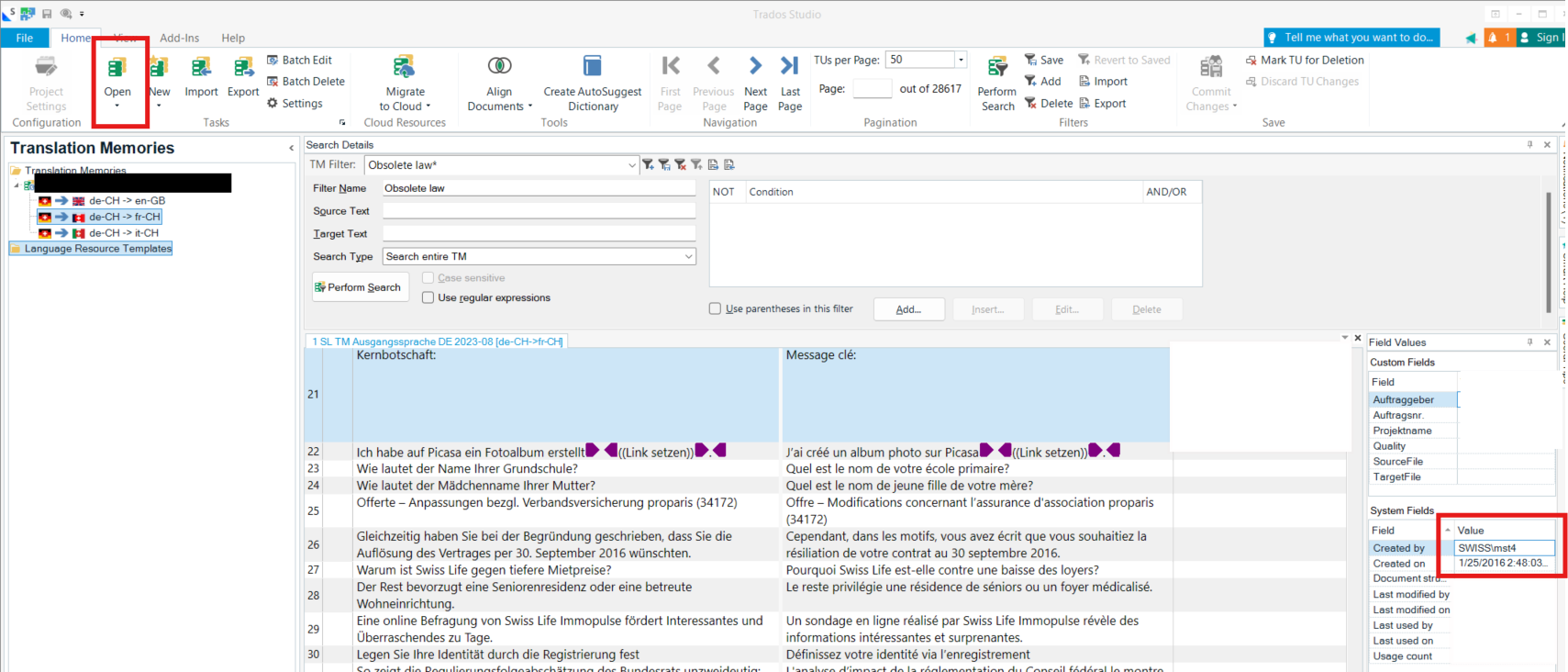This screenshot has width=1568, height=672.
Task: Add a filter in Filters group
Action: tap(1042, 81)
